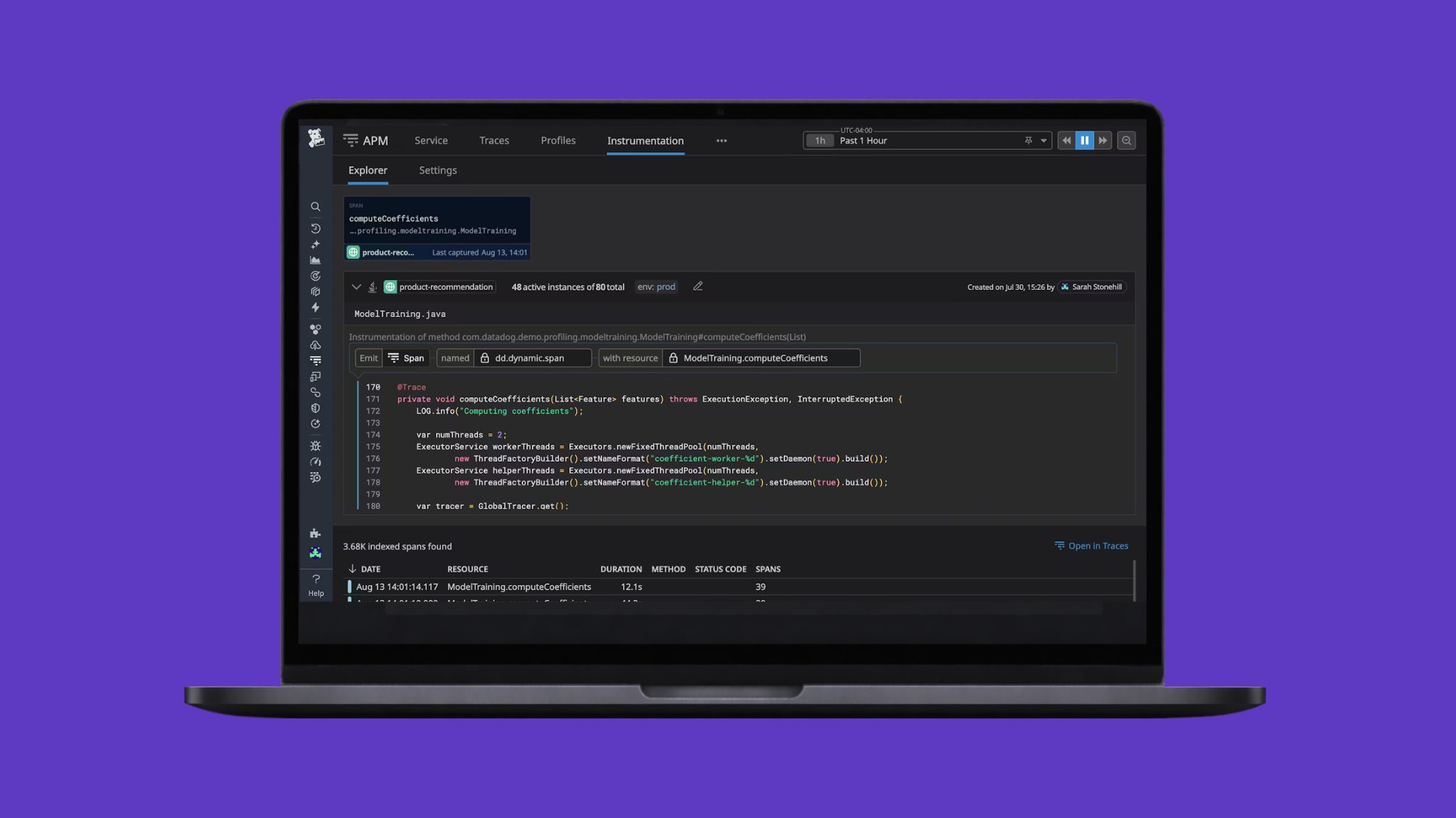
Task: Open the three-dot more menu in APM navigation
Action: [722, 141]
